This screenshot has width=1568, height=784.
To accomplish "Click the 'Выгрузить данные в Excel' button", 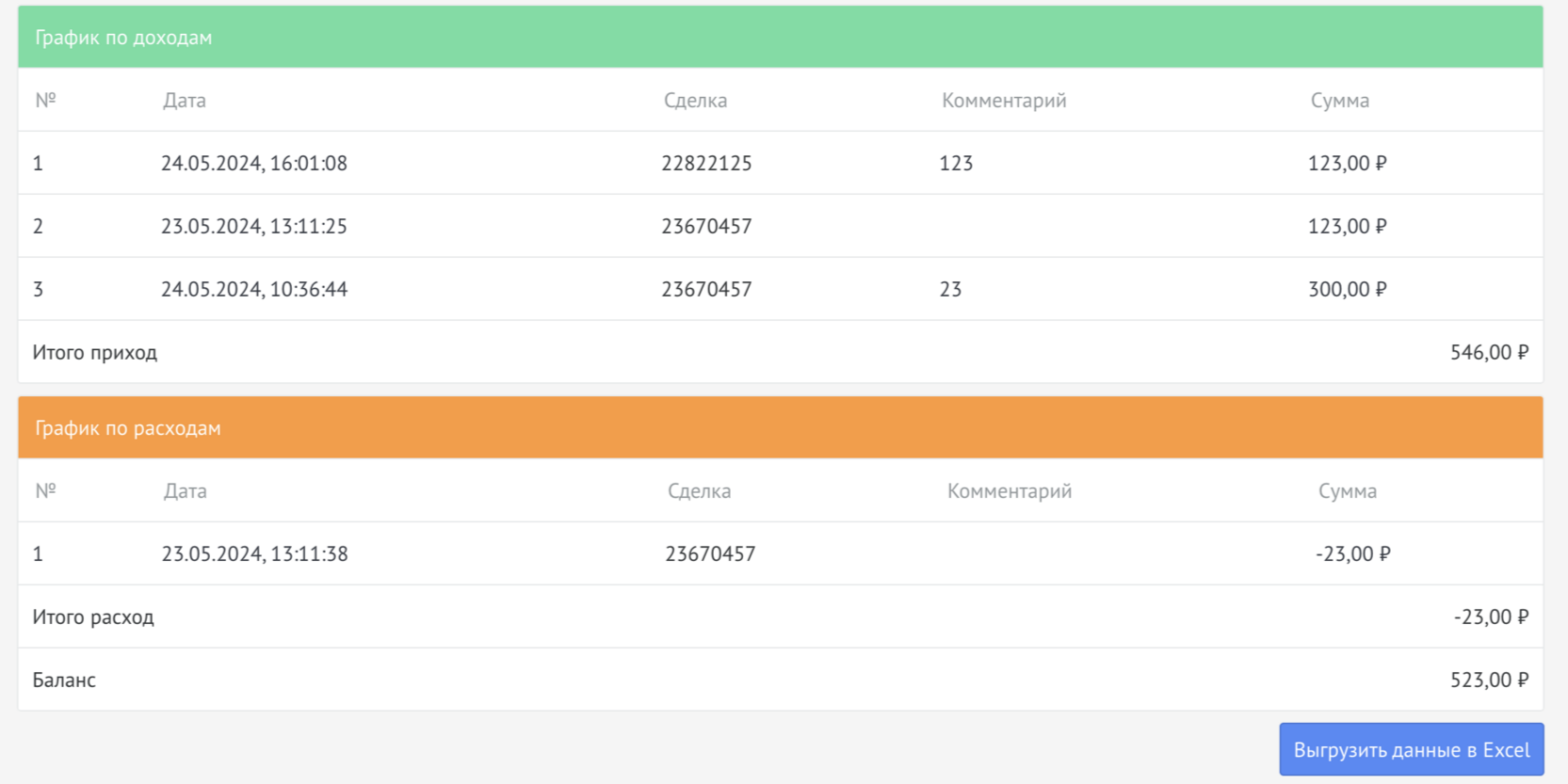I will pyautogui.click(x=1411, y=750).
